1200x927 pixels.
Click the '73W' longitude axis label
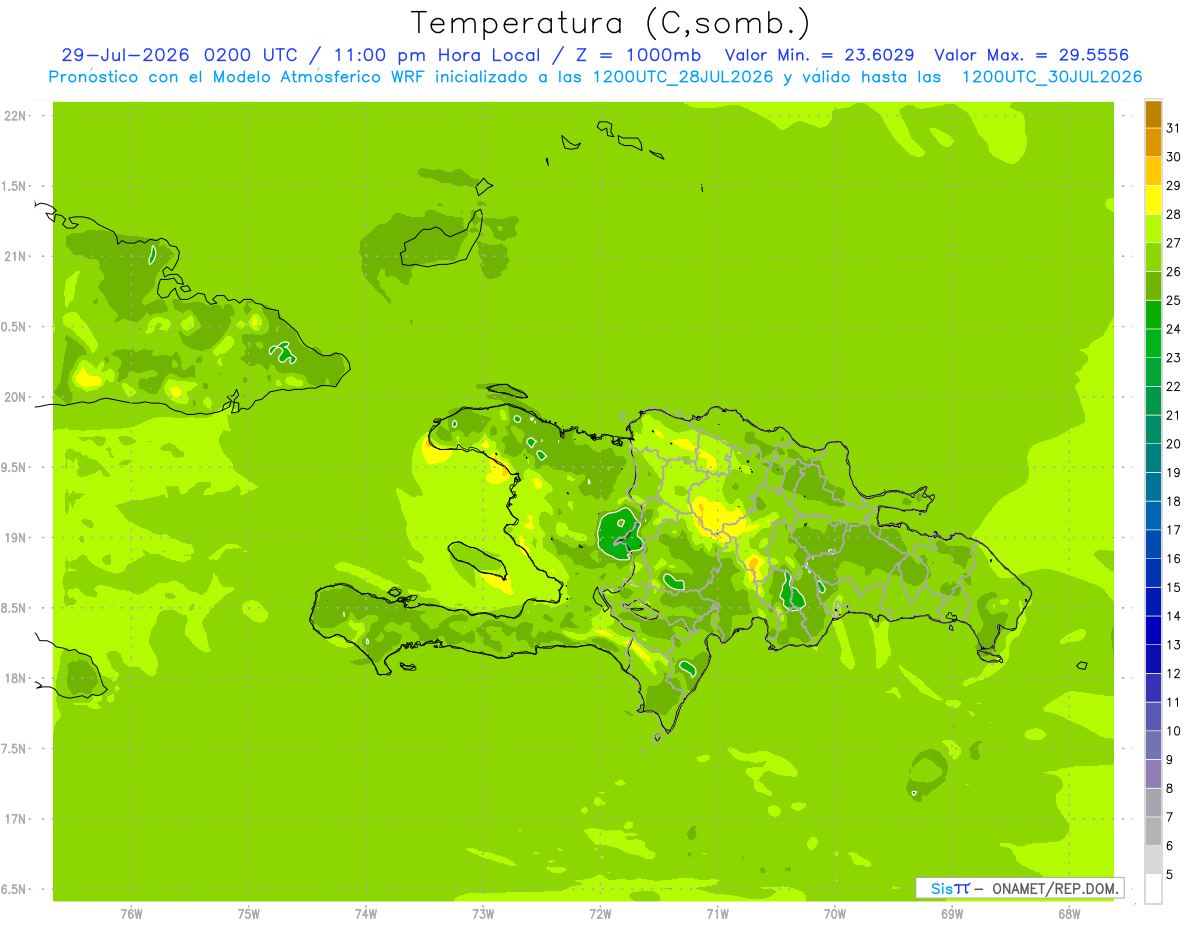(483, 914)
